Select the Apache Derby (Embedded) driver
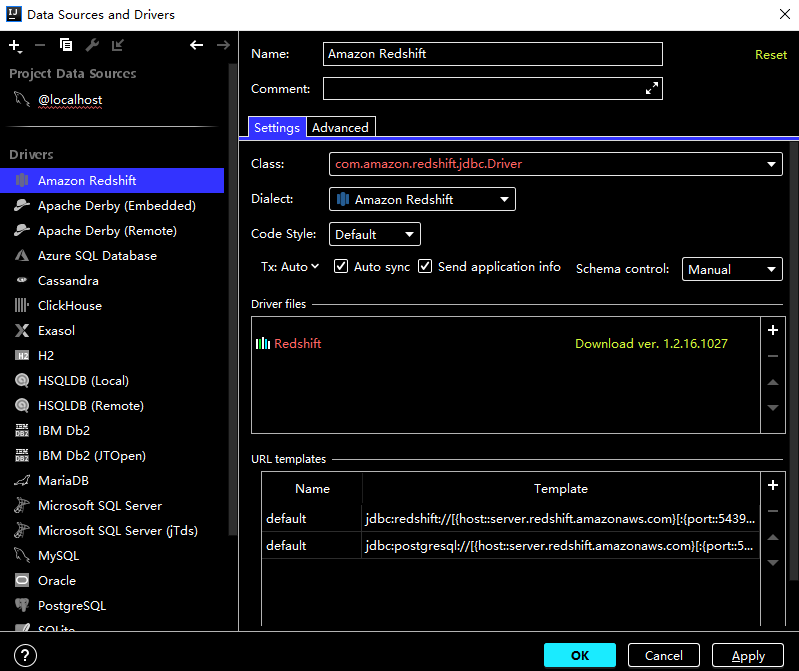The height and width of the screenshot is (671, 799). [112, 205]
